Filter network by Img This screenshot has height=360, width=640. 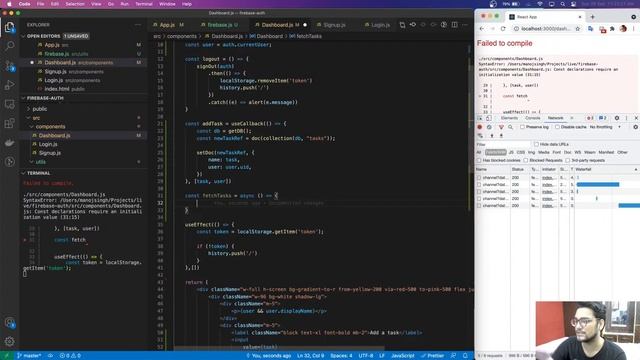click(x=531, y=152)
